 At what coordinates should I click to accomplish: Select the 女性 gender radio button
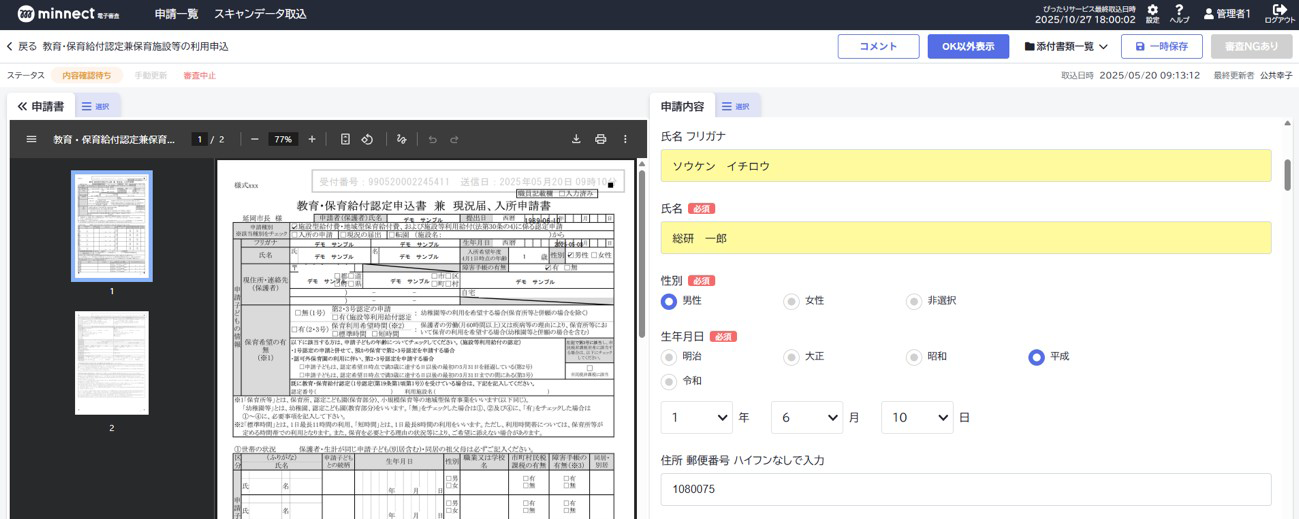coord(791,301)
